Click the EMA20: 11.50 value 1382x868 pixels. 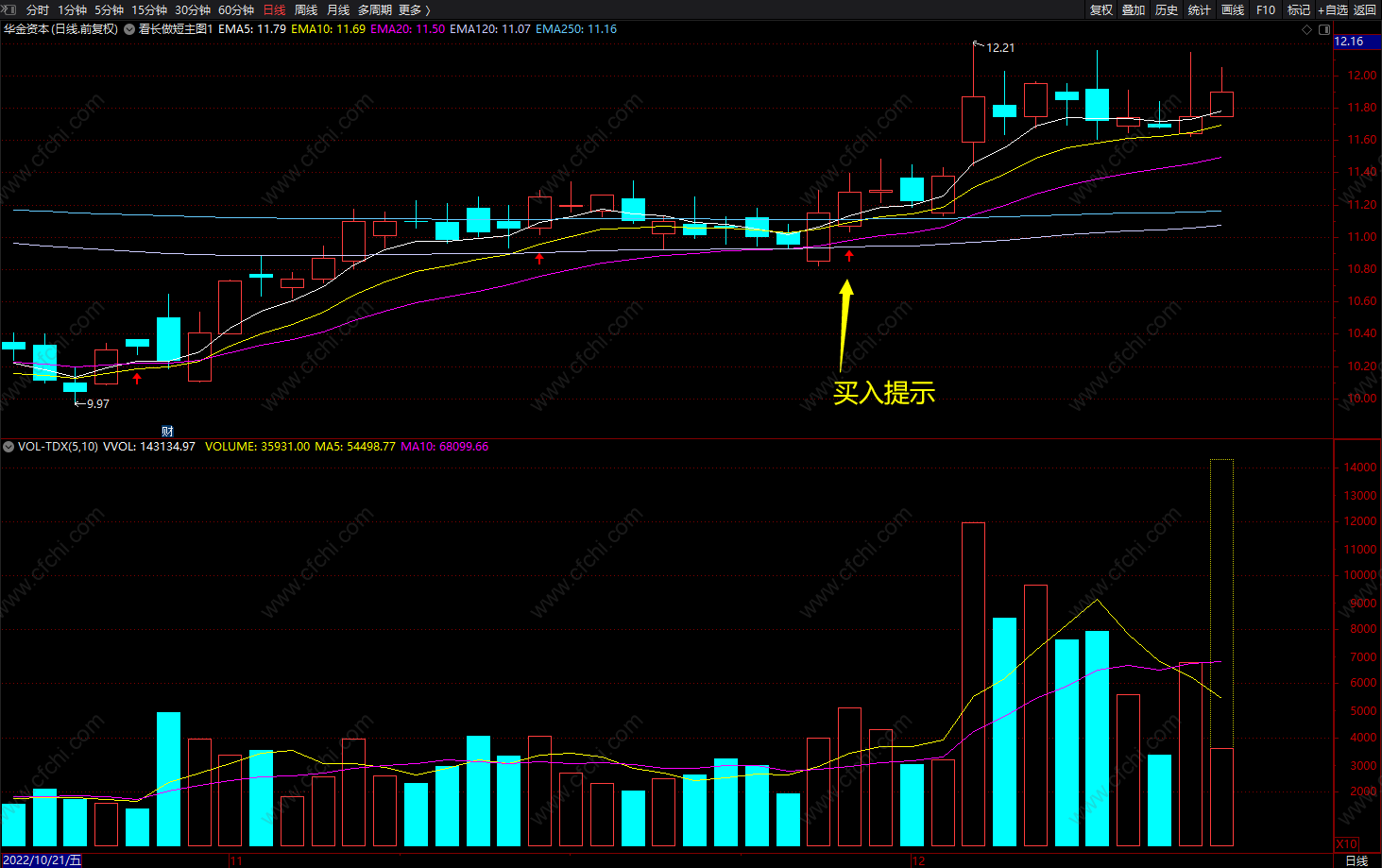(x=407, y=29)
